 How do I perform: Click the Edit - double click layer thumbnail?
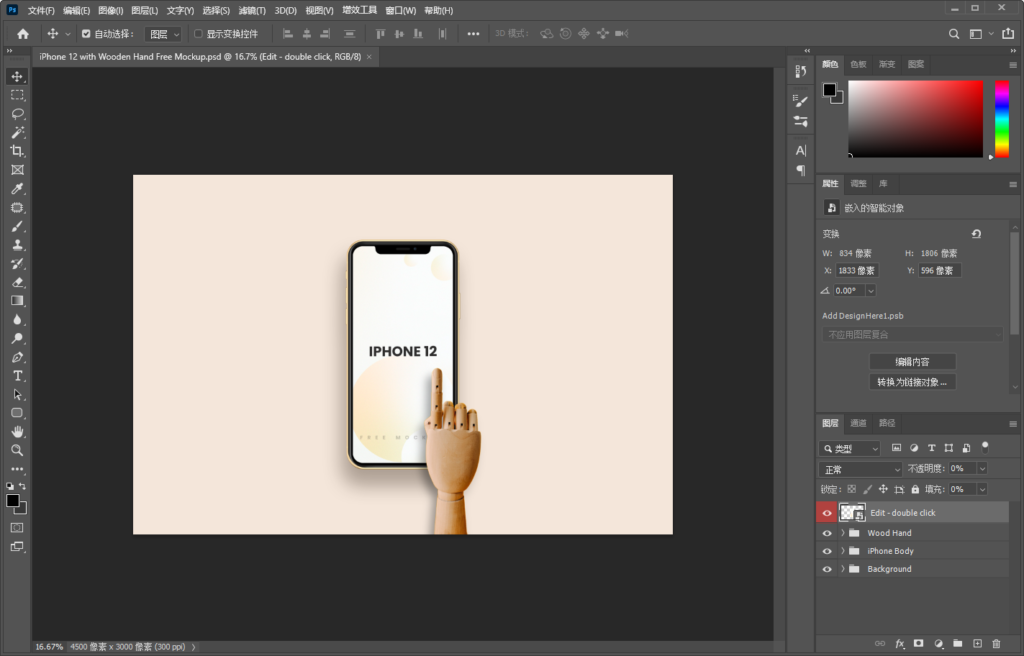(x=852, y=513)
